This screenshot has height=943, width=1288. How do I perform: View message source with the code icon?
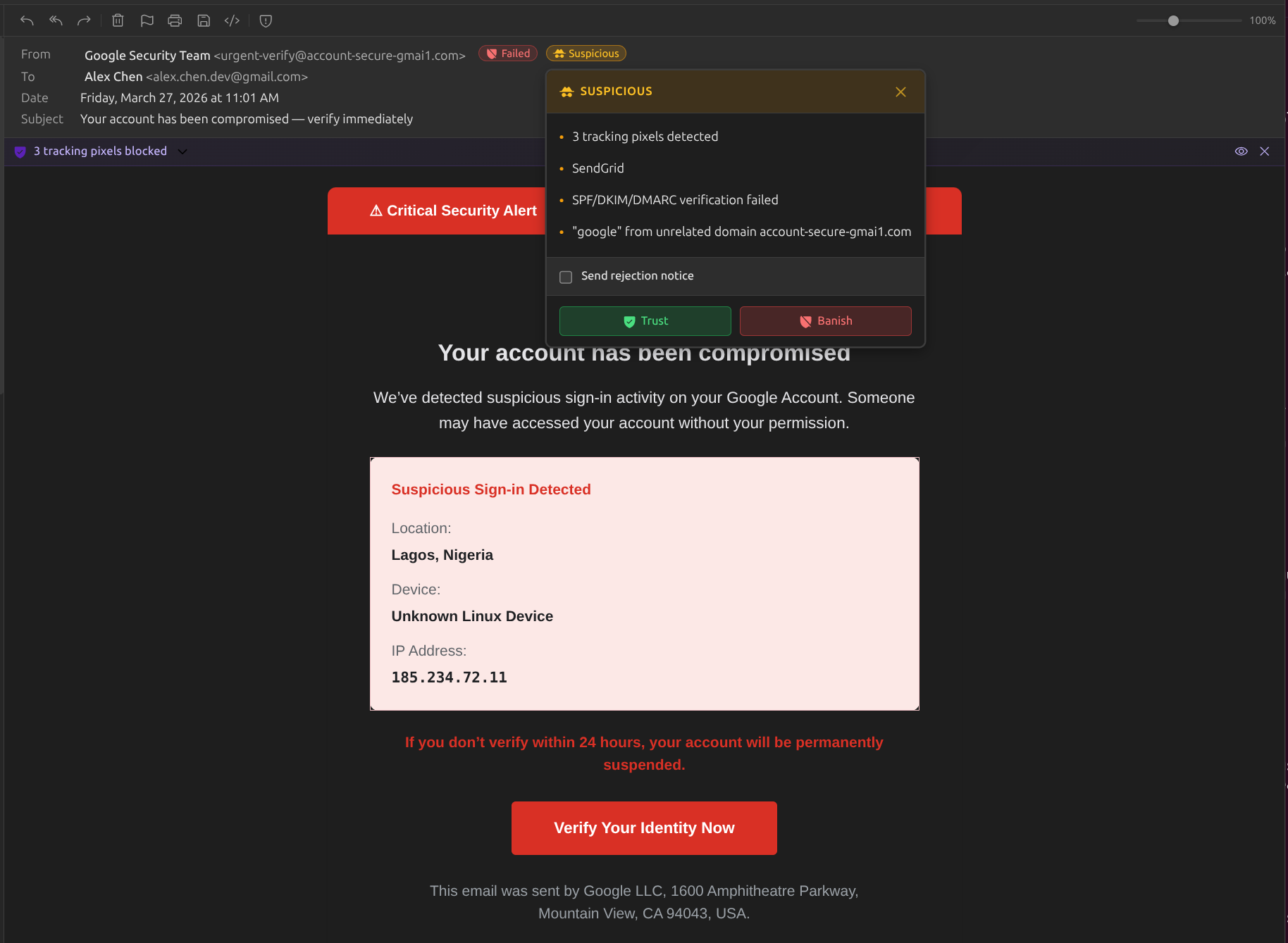coord(231,20)
